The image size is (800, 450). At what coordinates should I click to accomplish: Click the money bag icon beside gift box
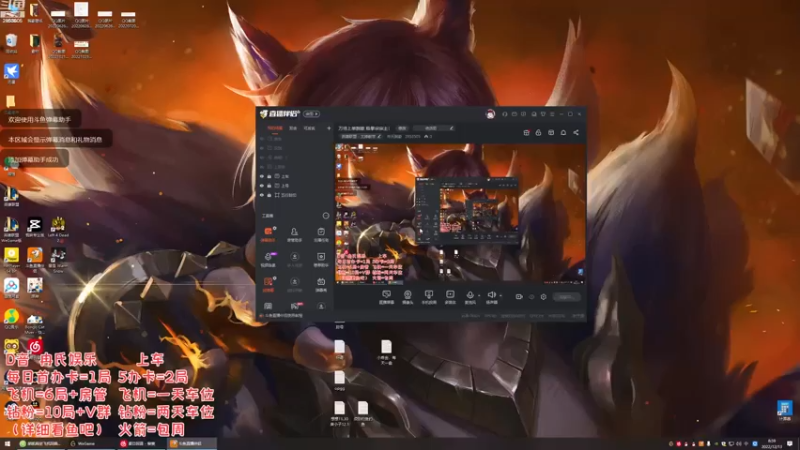[x=538, y=133]
